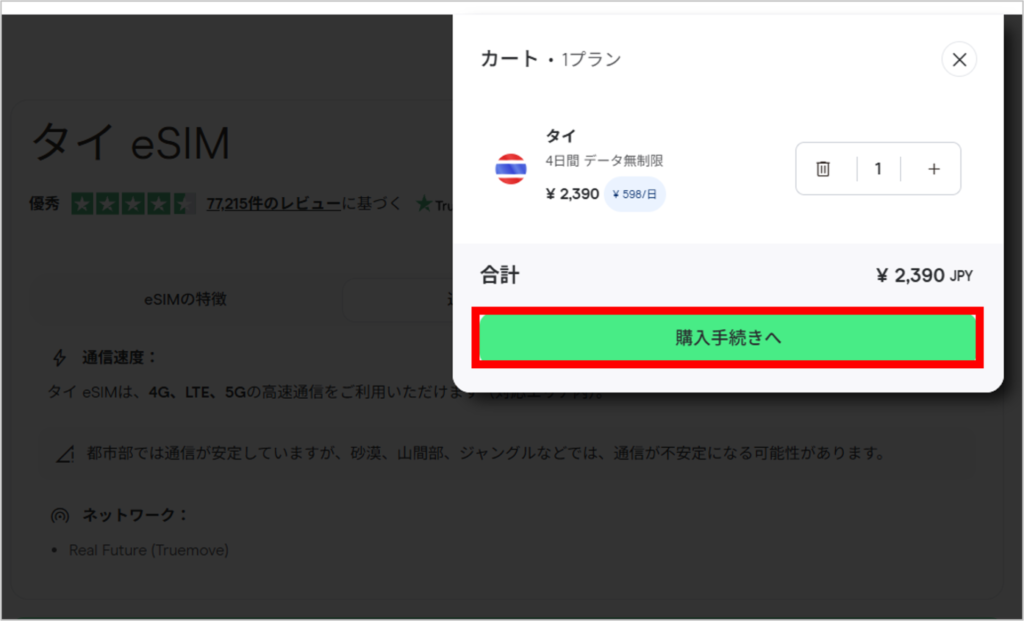The width and height of the screenshot is (1024, 621).
Task: Click the trash icon to remove the plan
Action: pos(824,169)
